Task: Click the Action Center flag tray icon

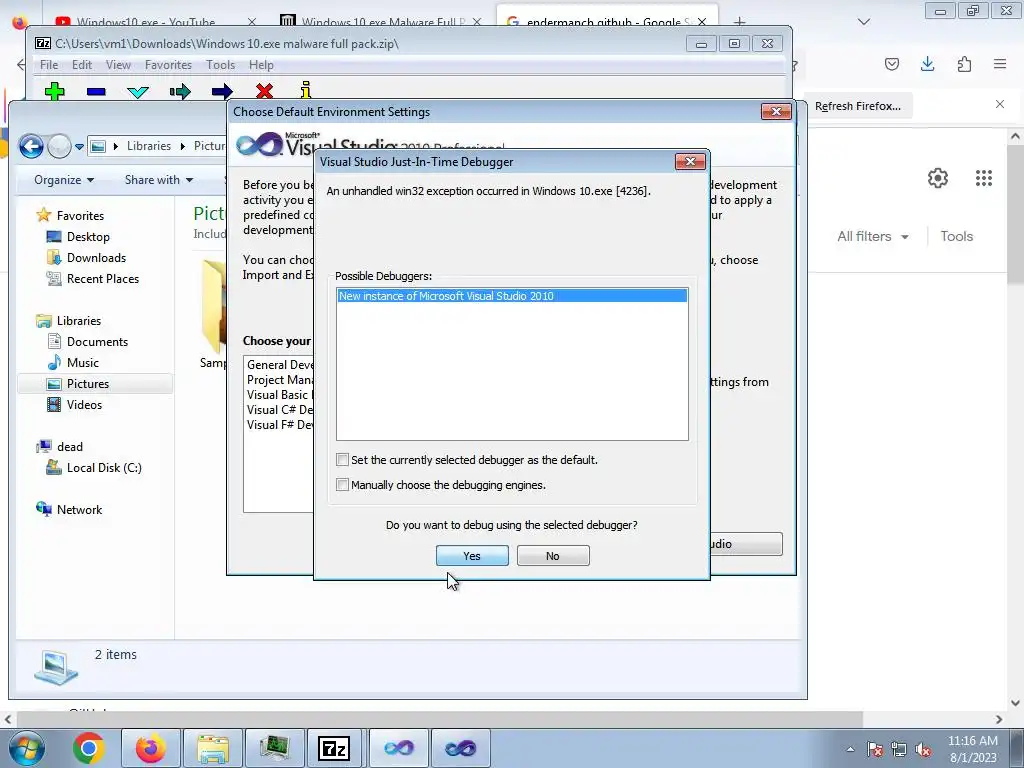Action: pyautogui.click(x=875, y=750)
